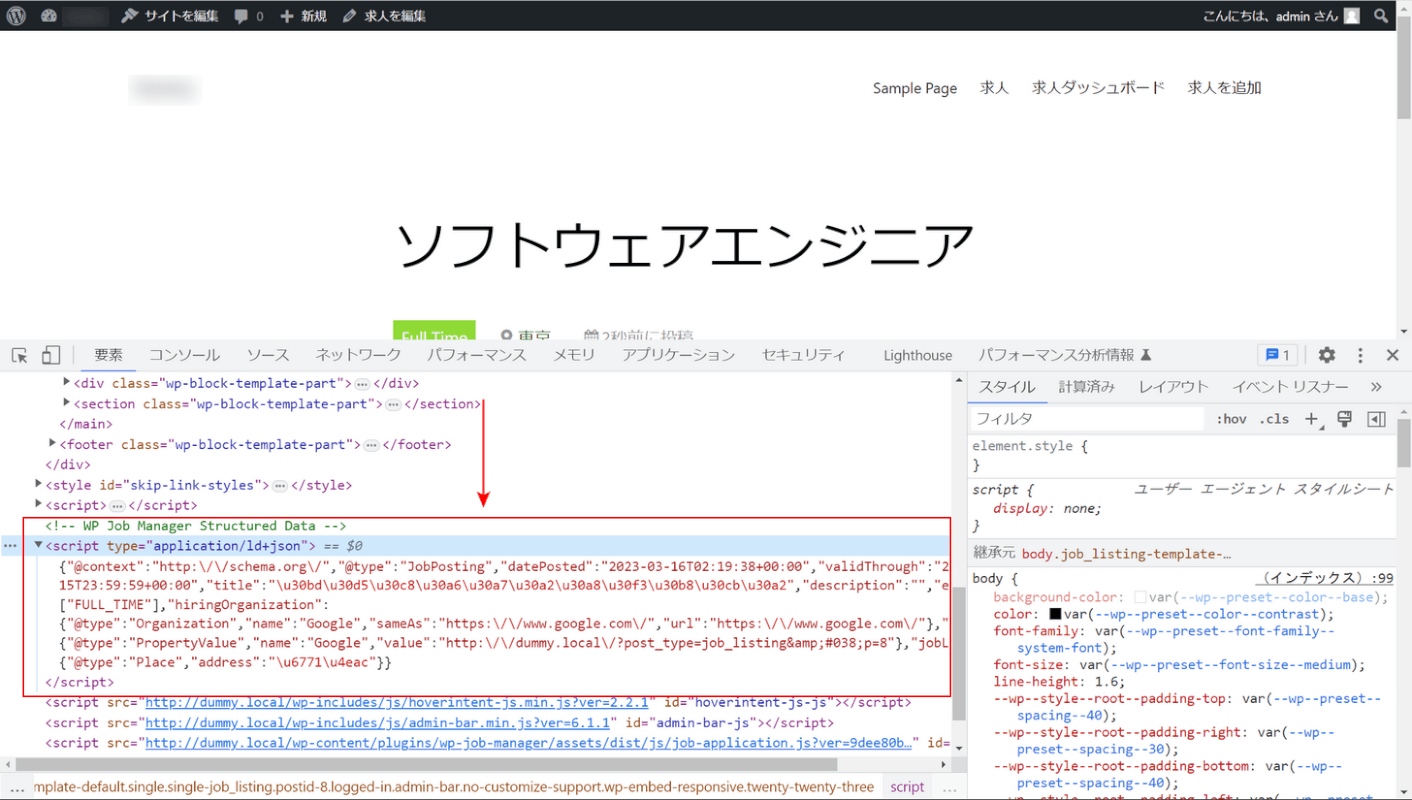
Task: Open the DevTools three-dot customize menu
Action: 1360,355
